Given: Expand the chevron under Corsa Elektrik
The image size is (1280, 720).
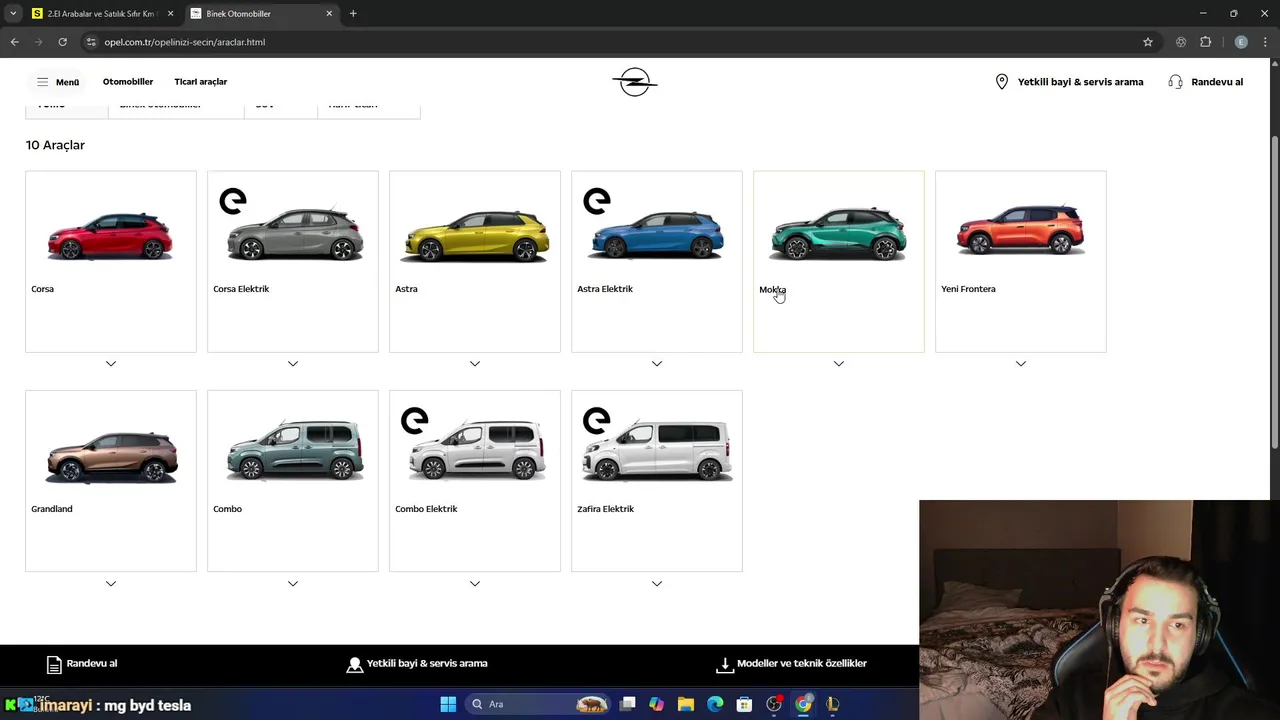Looking at the screenshot, I should click(x=293, y=363).
